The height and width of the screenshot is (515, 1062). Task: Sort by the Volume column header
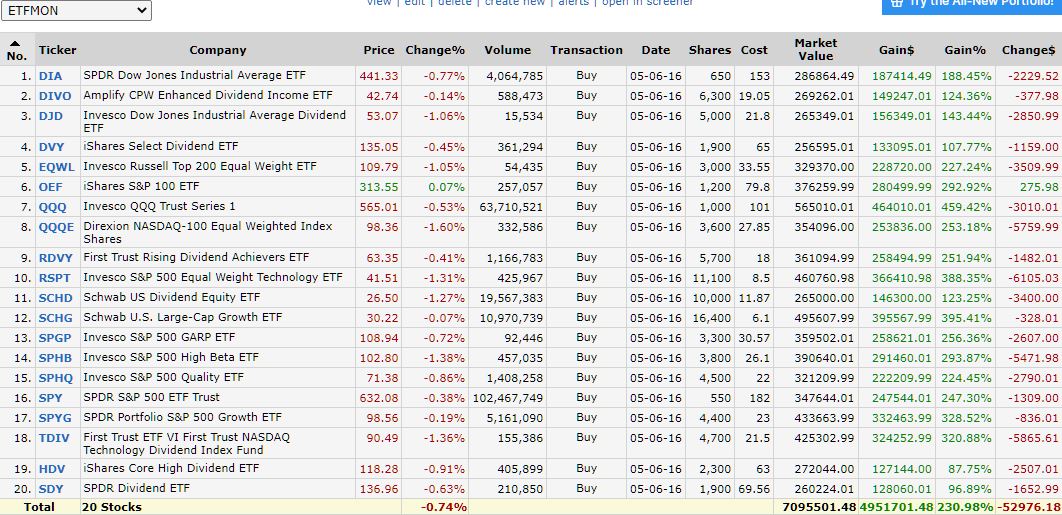(x=508, y=50)
